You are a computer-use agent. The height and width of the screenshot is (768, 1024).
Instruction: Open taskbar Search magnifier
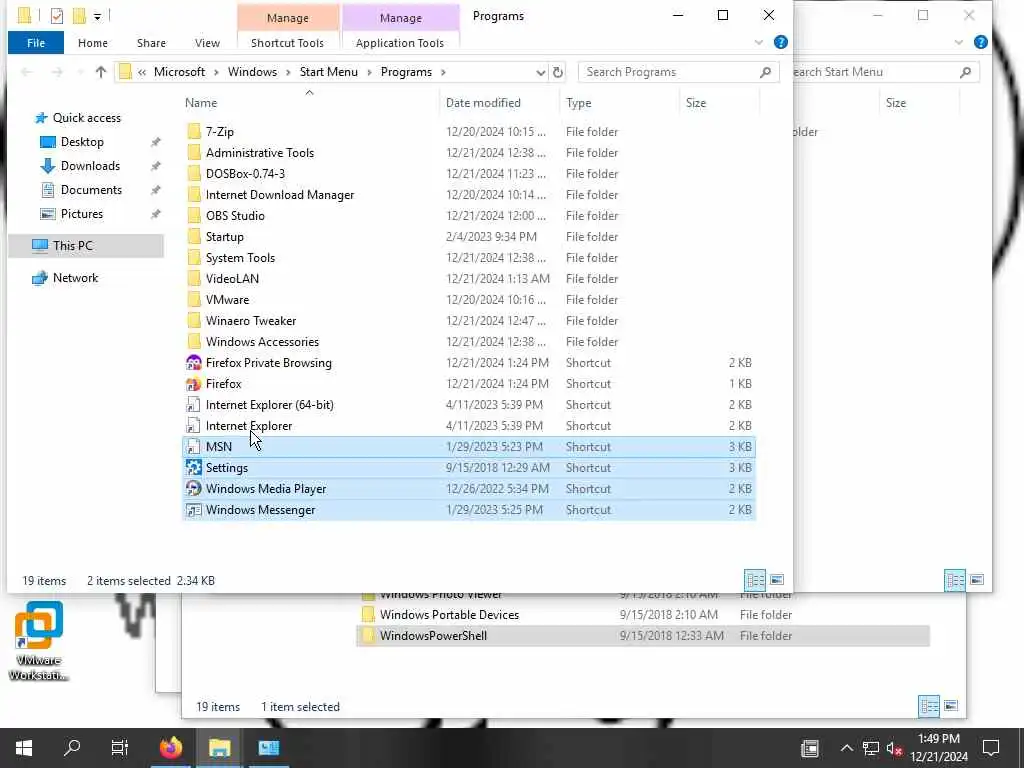[x=72, y=748]
